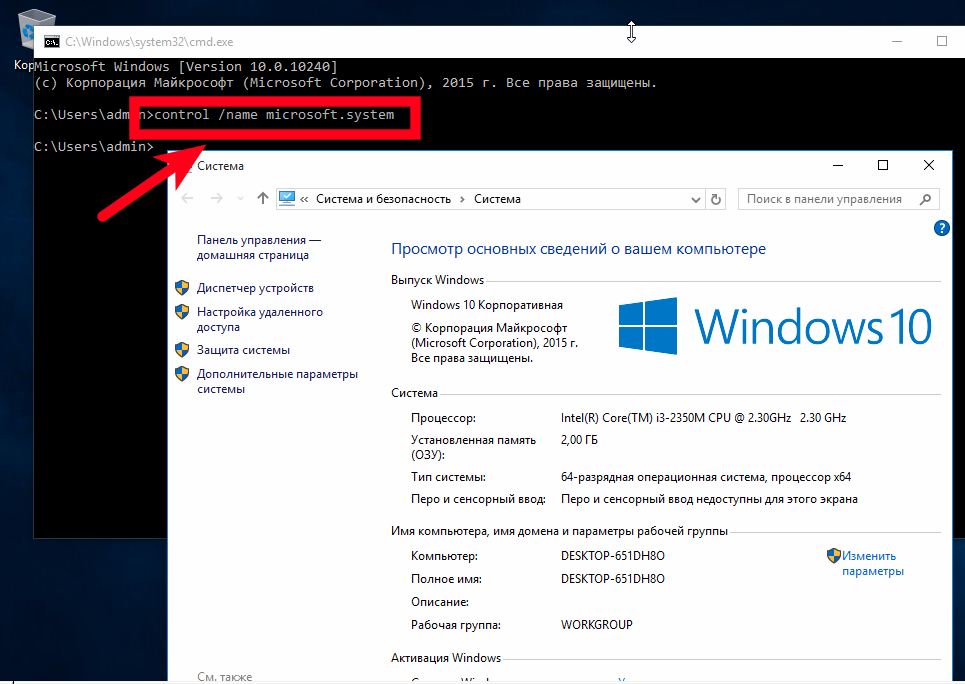The height and width of the screenshot is (684, 965).
Task: Open Диспетчер устройств link
Action: click(255, 288)
